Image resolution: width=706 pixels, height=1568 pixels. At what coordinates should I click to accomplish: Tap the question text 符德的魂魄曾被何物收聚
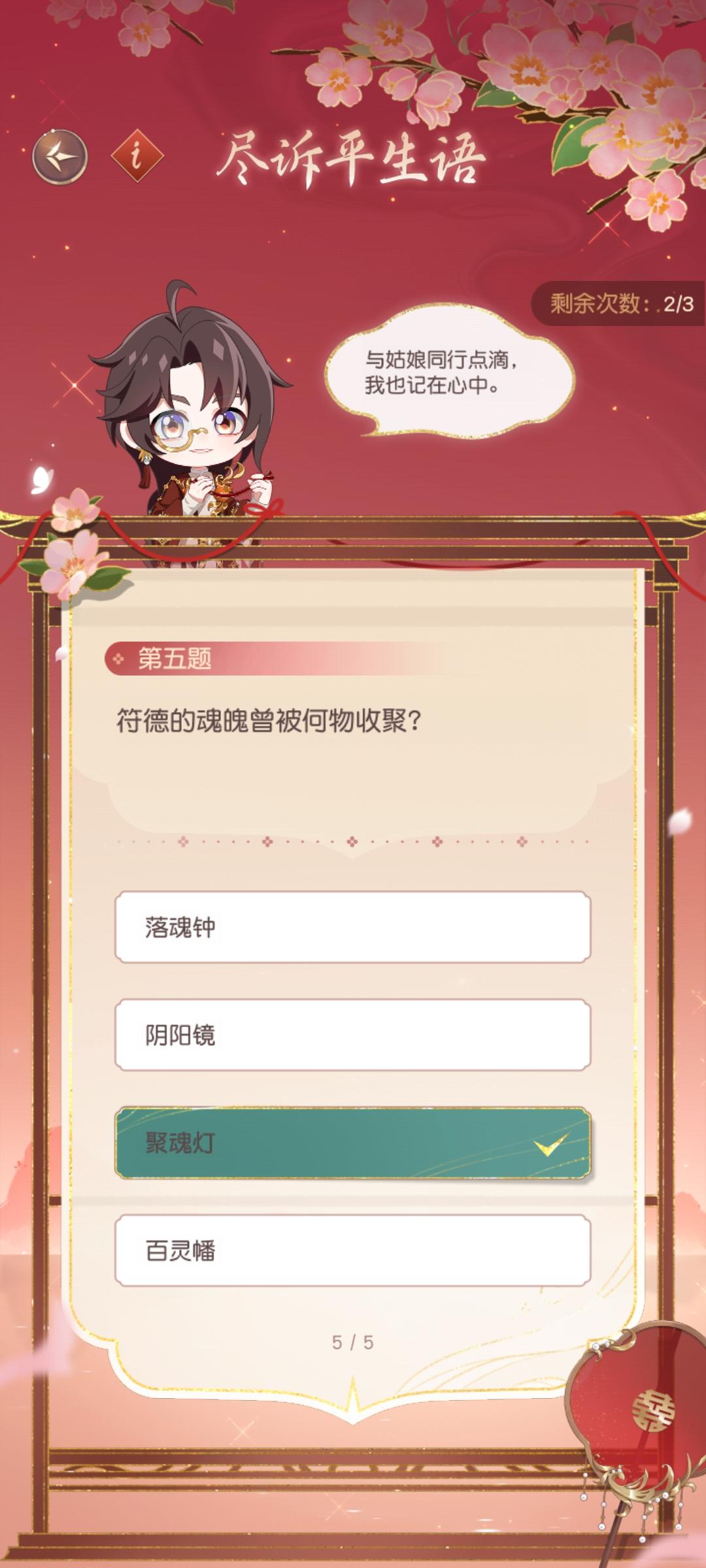click(269, 721)
